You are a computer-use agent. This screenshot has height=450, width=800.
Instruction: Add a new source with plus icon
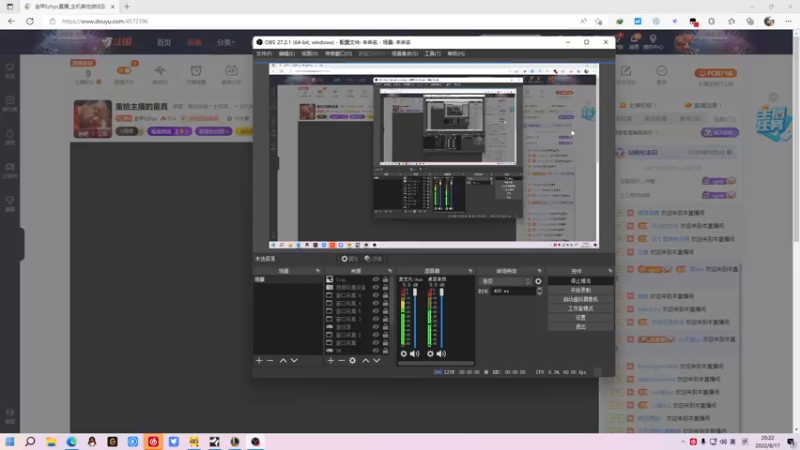pos(331,361)
